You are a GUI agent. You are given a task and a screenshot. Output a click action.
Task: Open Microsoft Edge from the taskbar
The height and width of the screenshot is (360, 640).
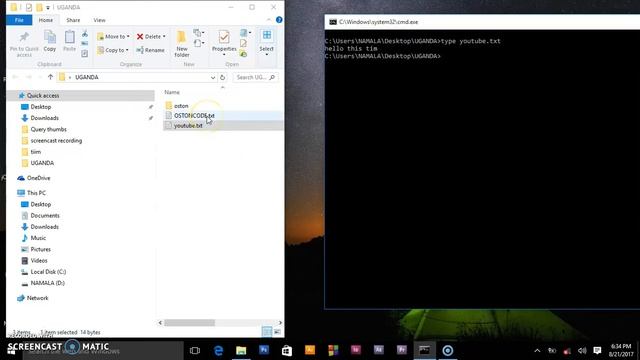[x=218, y=350]
